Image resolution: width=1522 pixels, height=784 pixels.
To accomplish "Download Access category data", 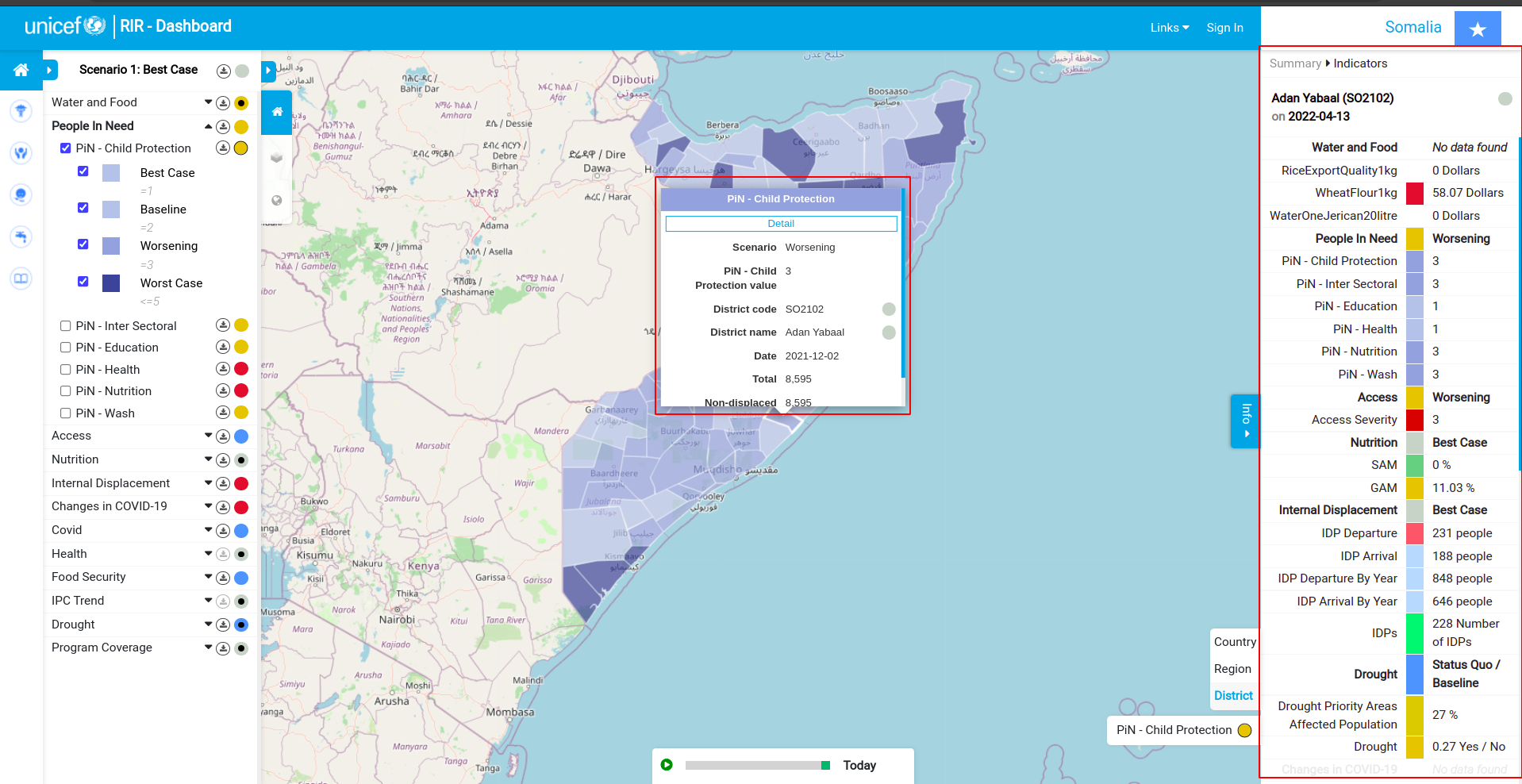I will click(x=224, y=436).
